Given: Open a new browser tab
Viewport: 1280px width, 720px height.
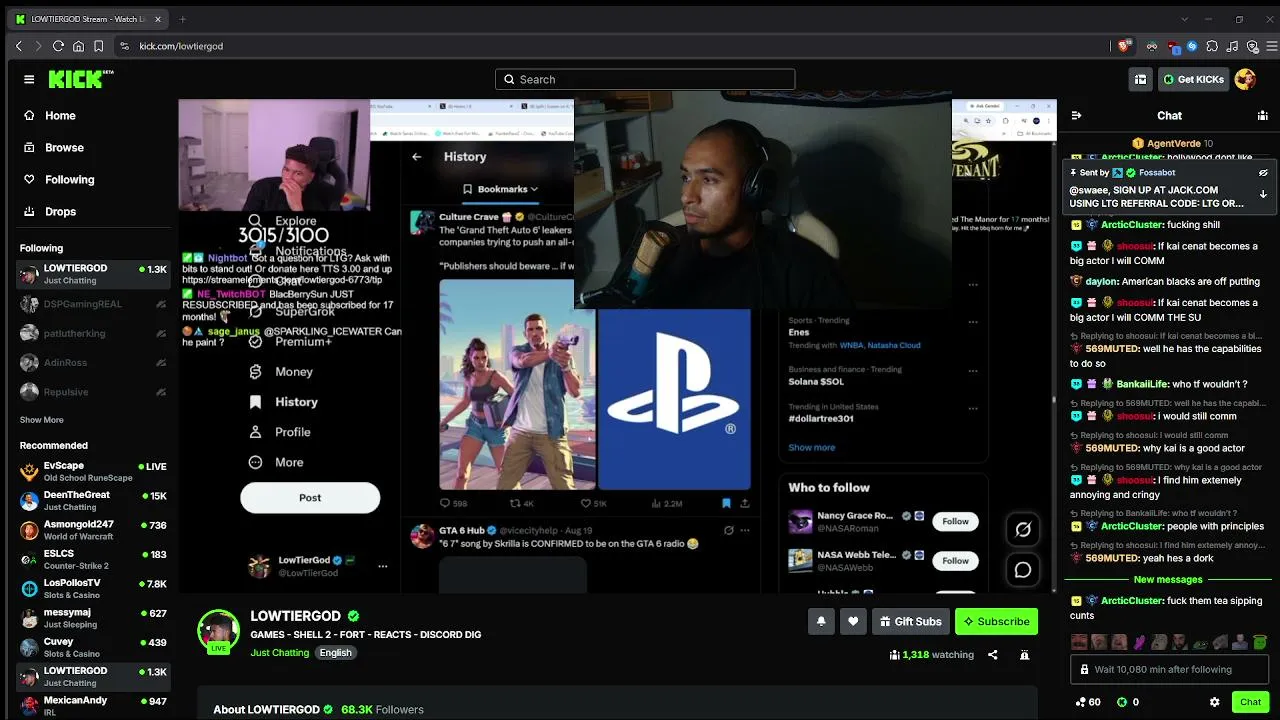Looking at the screenshot, I should pyautogui.click(x=182, y=19).
